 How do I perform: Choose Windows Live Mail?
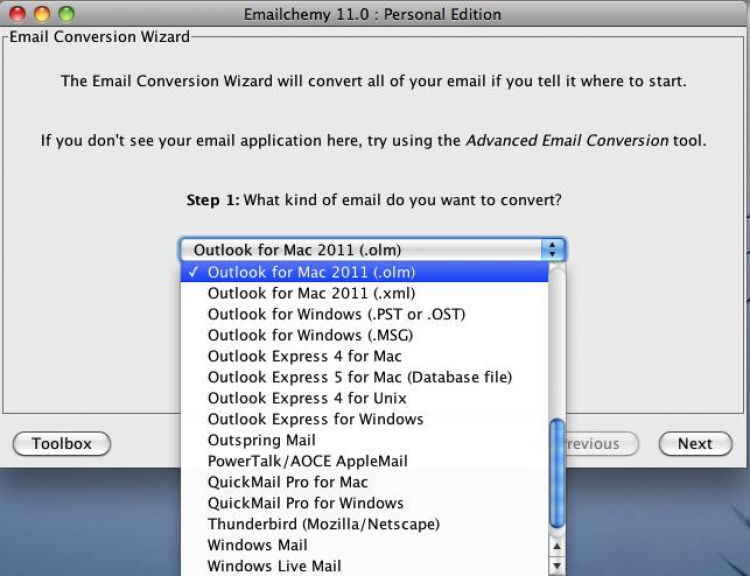pyautogui.click(x=364, y=566)
